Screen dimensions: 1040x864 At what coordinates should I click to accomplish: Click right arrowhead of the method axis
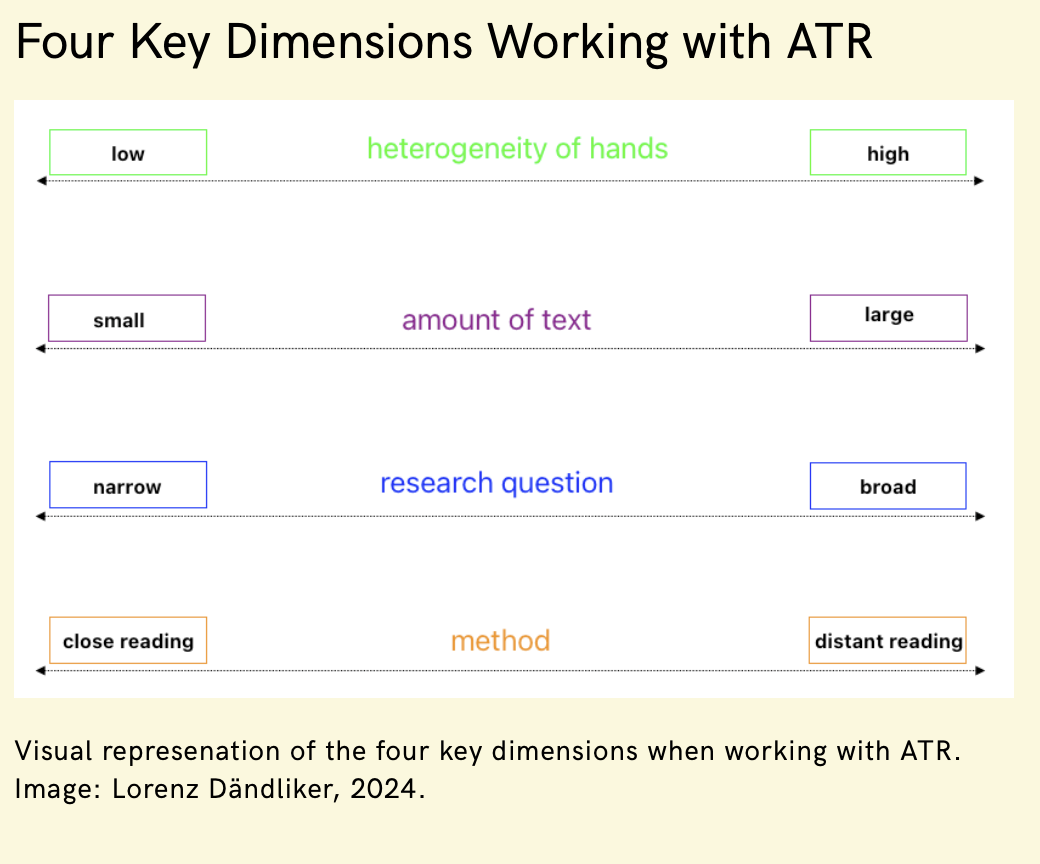(979, 670)
